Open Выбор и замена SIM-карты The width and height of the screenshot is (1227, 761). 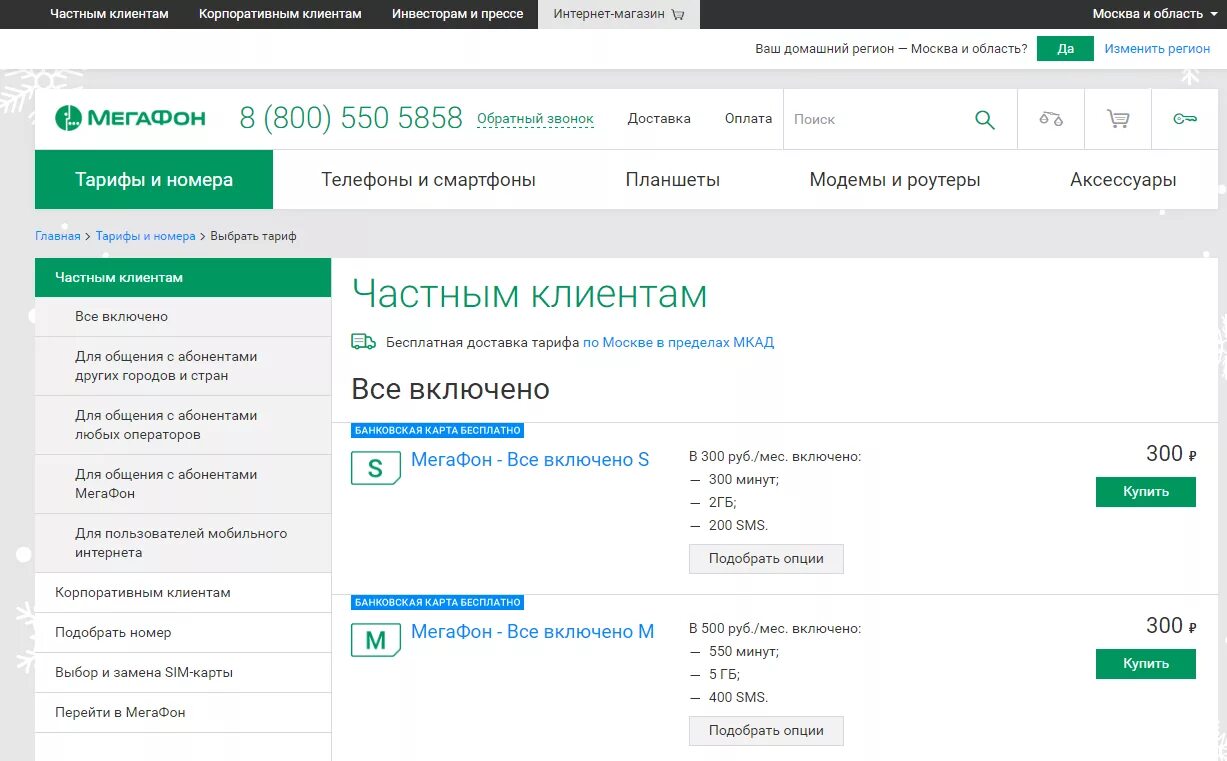(183, 672)
